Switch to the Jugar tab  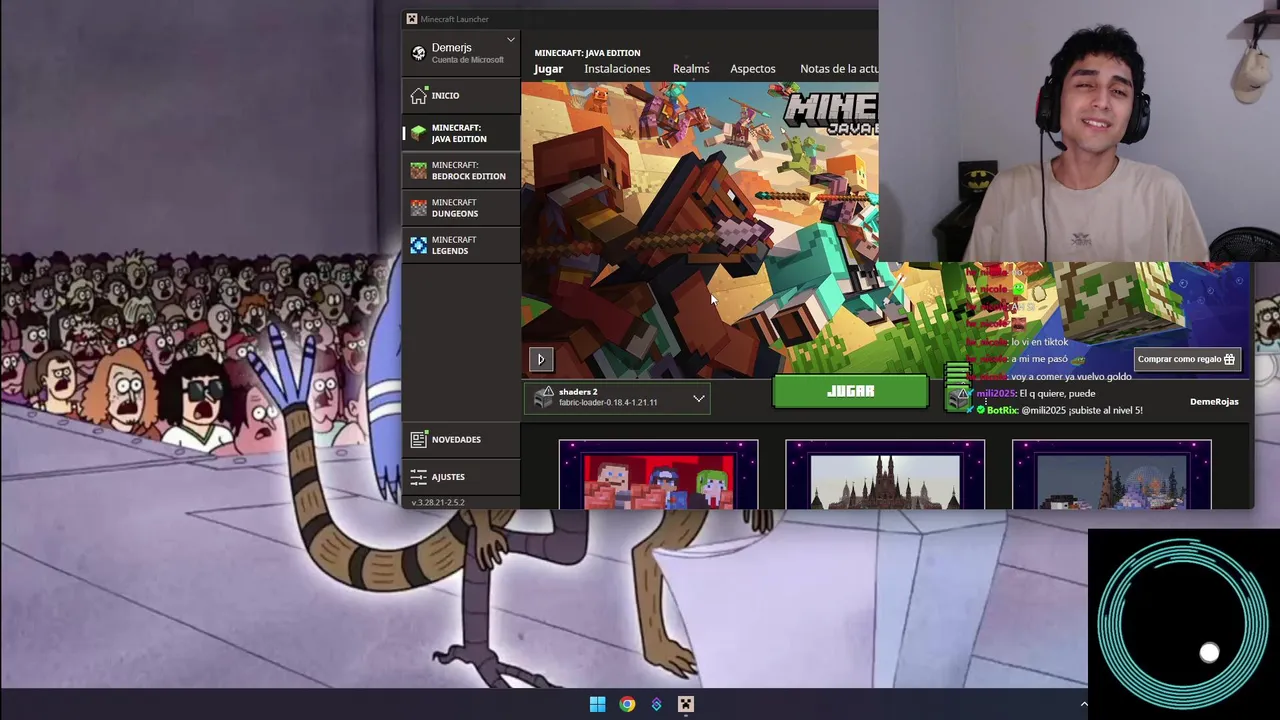[x=548, y=69]
